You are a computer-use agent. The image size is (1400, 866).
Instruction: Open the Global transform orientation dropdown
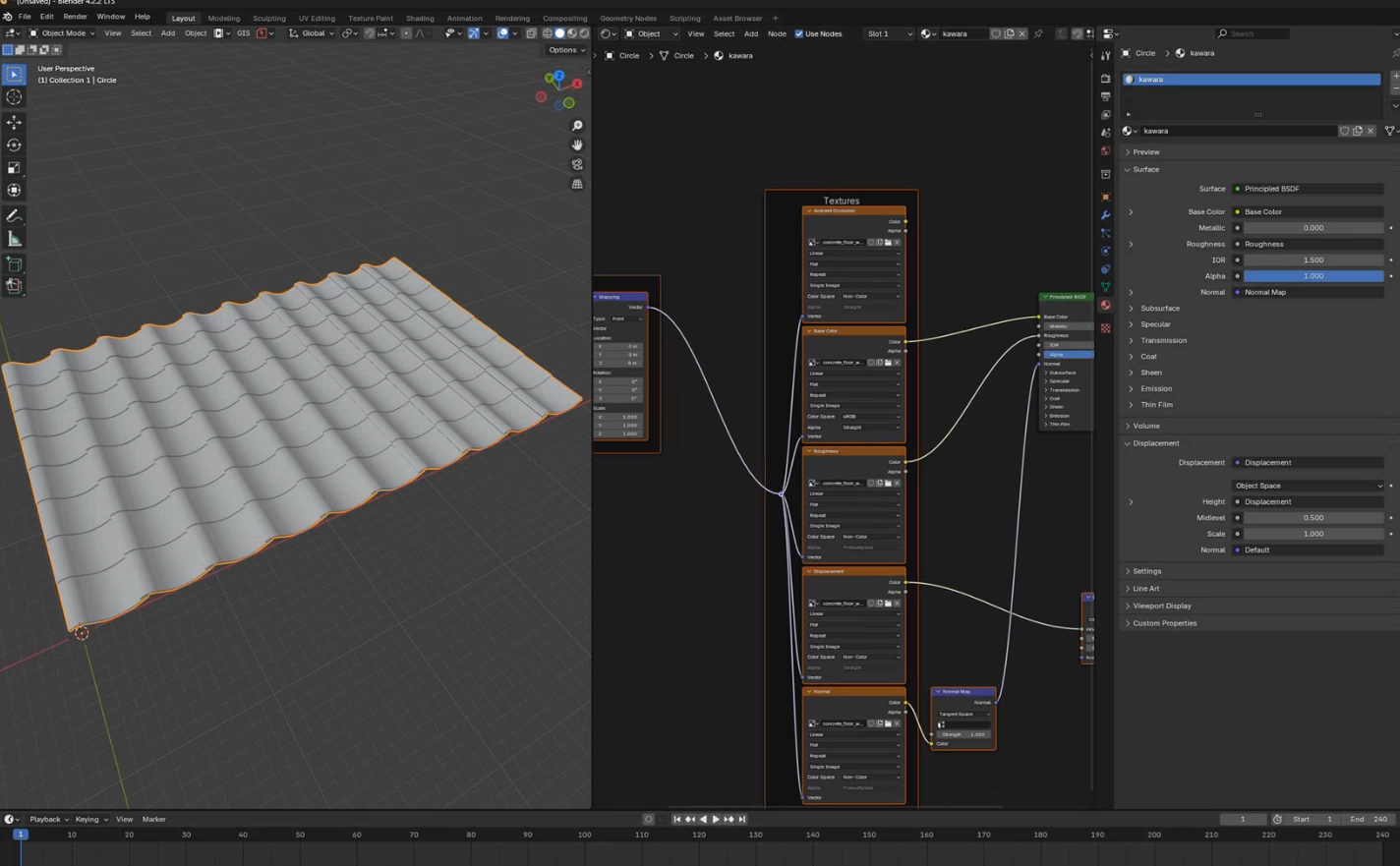pos(311,33)
